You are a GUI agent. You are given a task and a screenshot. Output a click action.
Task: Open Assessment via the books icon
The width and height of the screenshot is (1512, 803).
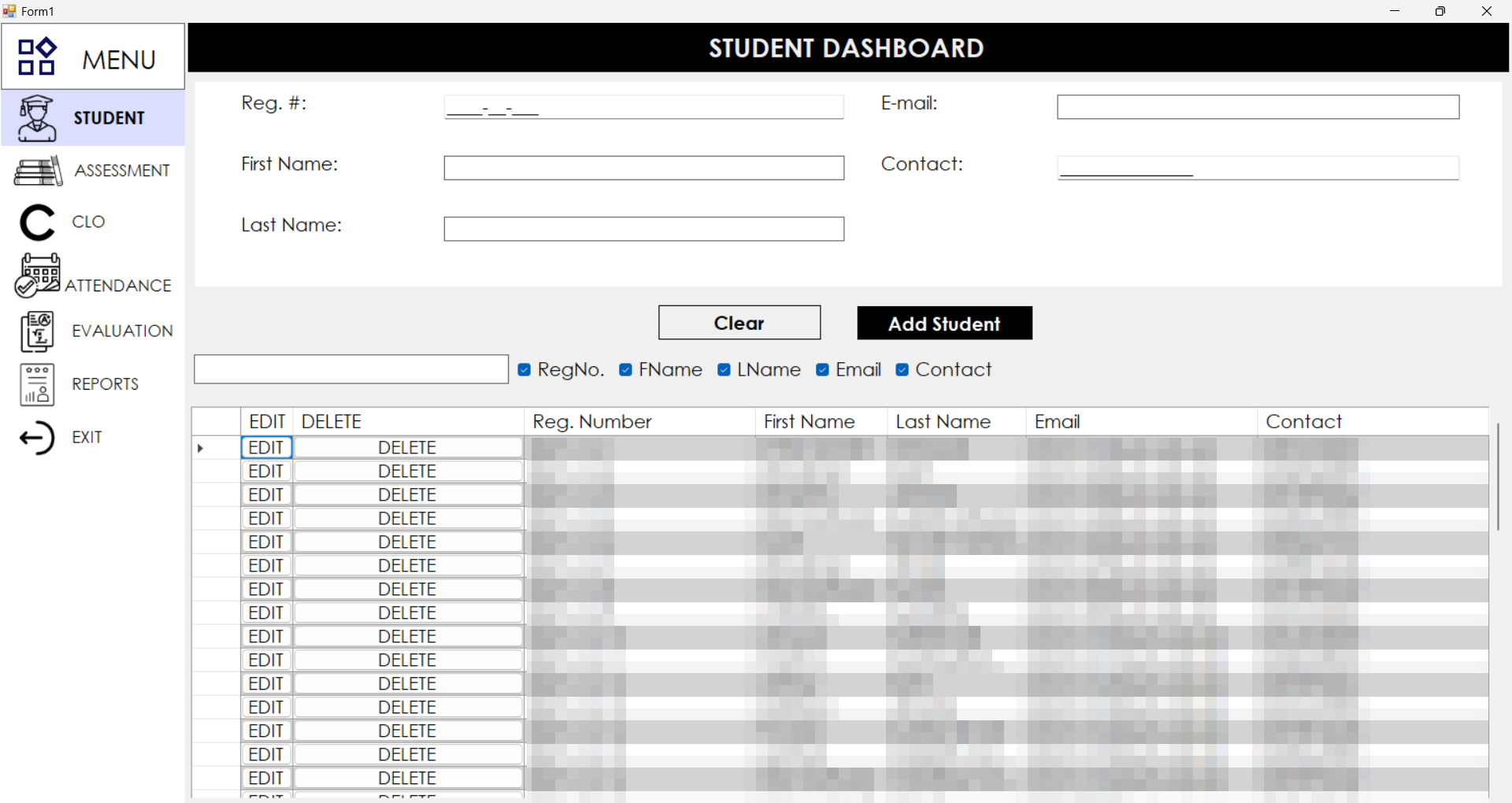click(x=37, y=171)
